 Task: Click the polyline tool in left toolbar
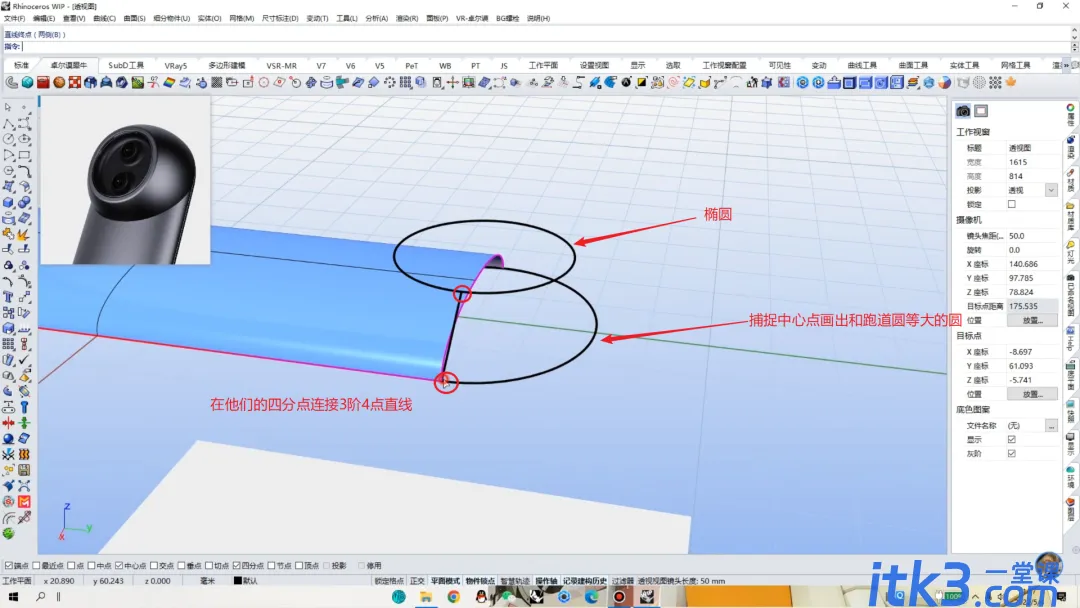pyautogui.click(x=8, y=123)
